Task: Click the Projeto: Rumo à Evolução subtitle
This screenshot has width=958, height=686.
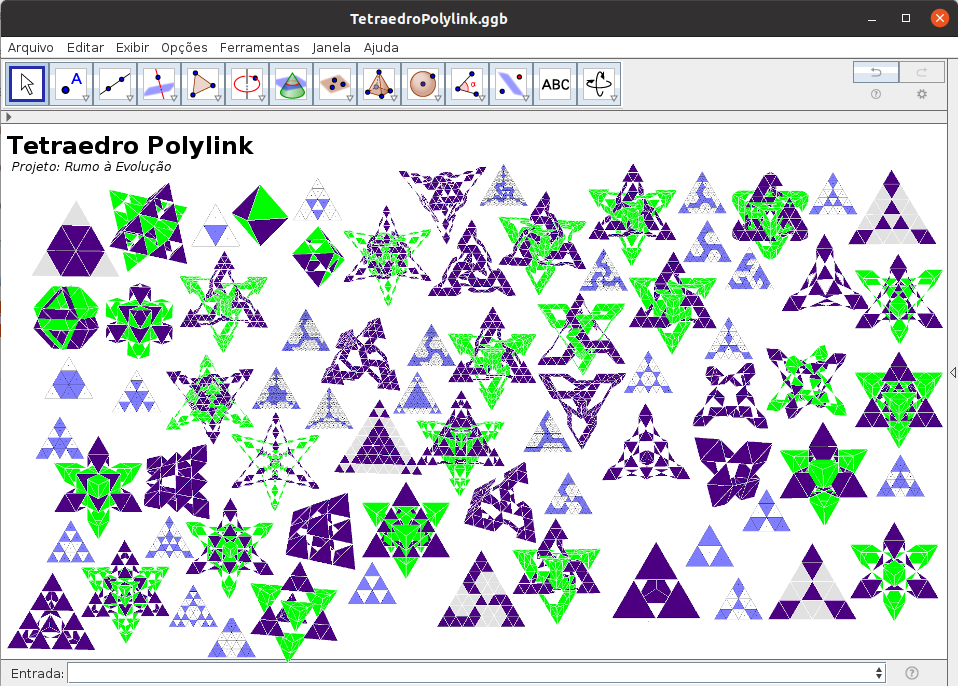Action: click(x=91, y=167)
